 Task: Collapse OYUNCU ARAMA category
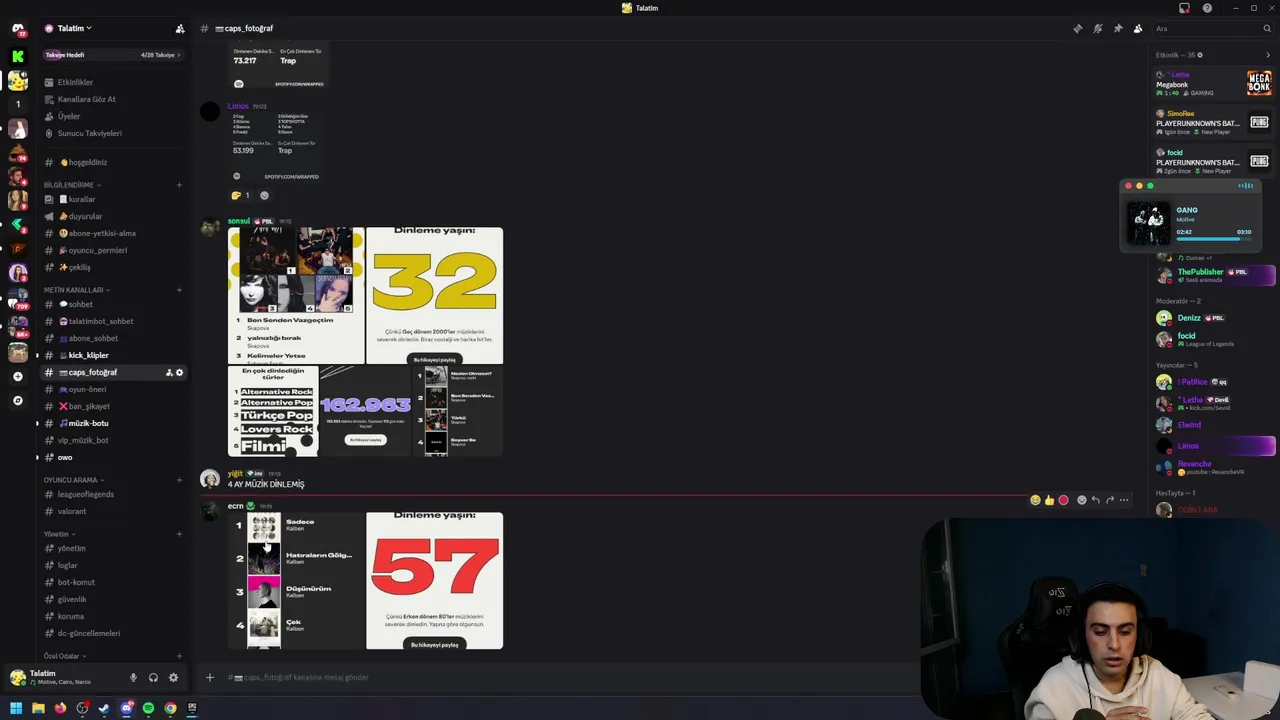pyautogui.click(x=74, y=480)
